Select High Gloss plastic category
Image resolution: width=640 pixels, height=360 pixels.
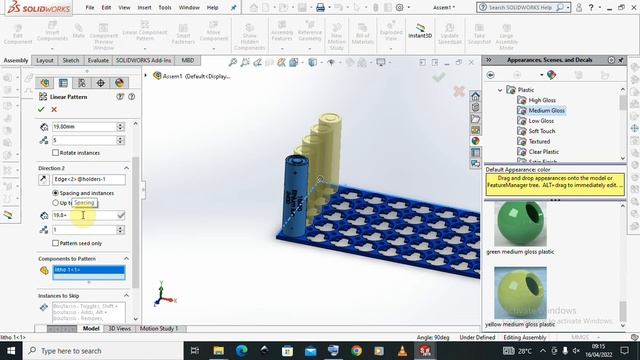[542, 100]
